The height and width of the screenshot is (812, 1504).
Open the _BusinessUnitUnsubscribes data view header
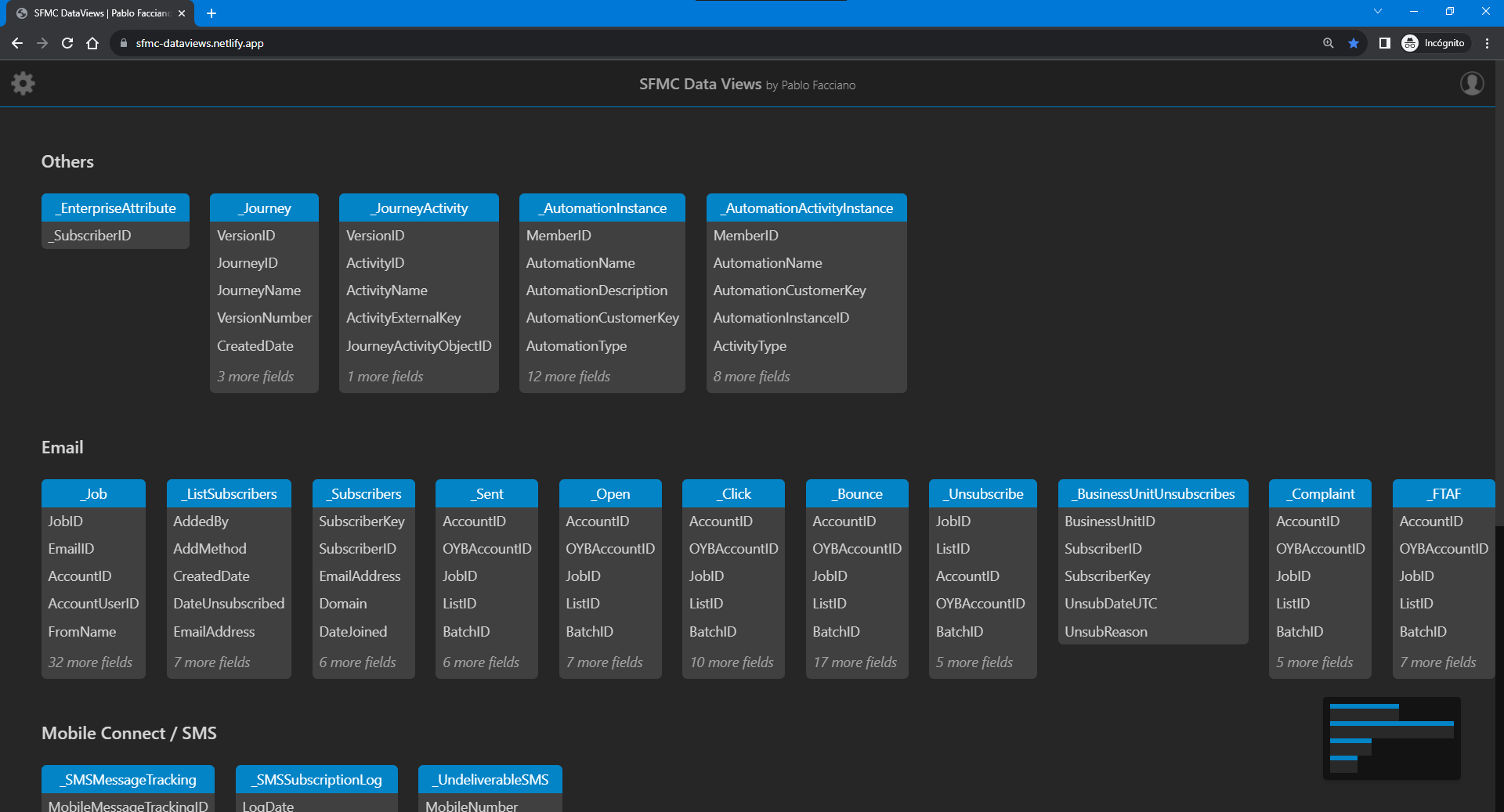1153,493
